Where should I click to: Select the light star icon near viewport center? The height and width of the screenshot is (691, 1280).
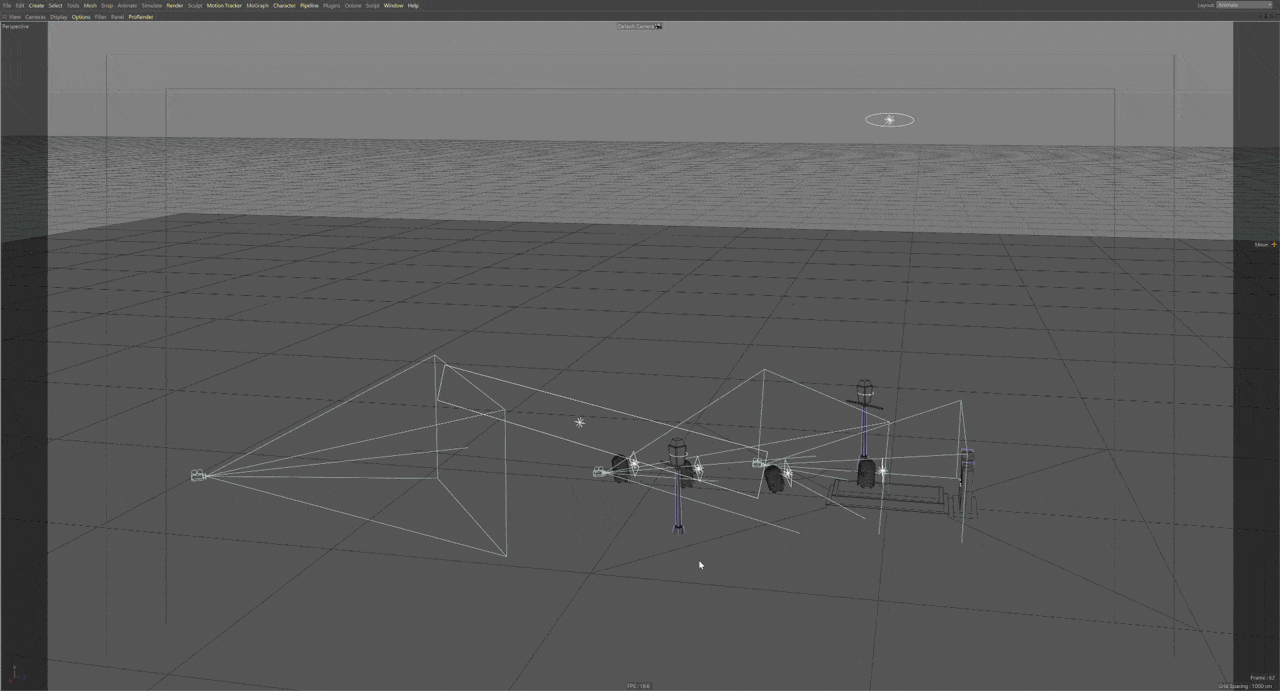[579, 422]
